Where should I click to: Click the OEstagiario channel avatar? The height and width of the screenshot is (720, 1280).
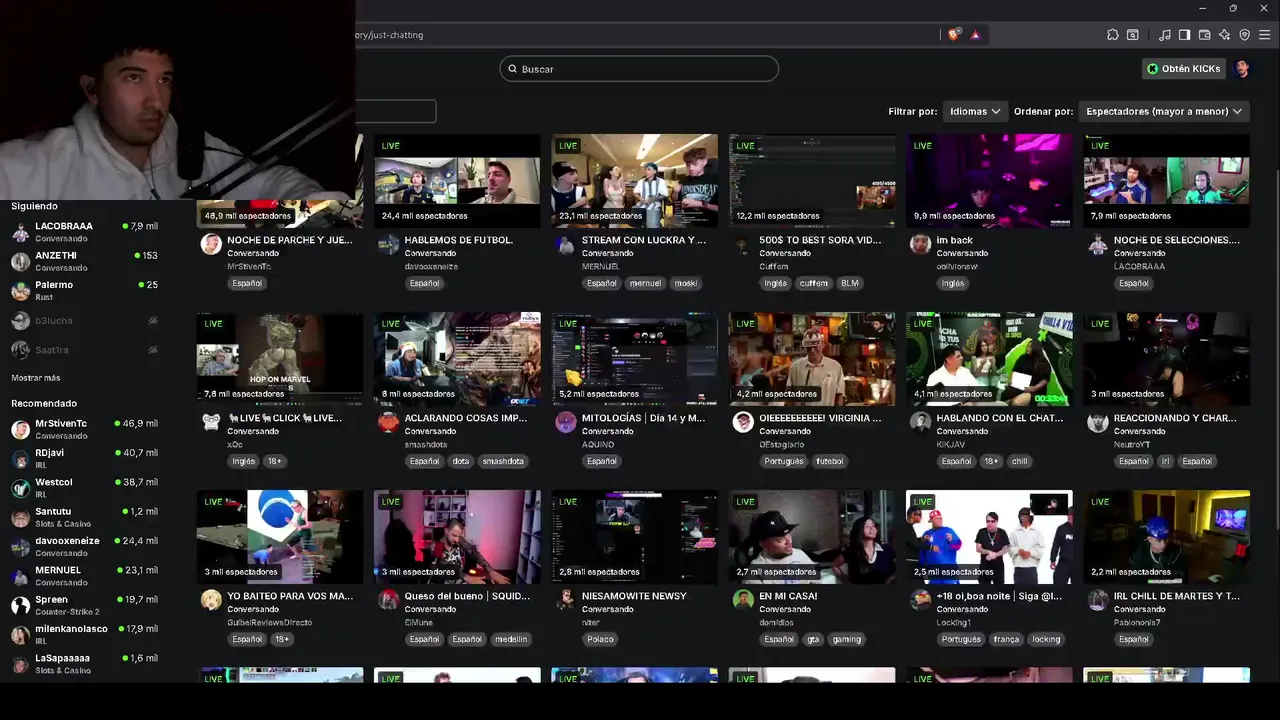pyautogui.click(x=743, y=422)
